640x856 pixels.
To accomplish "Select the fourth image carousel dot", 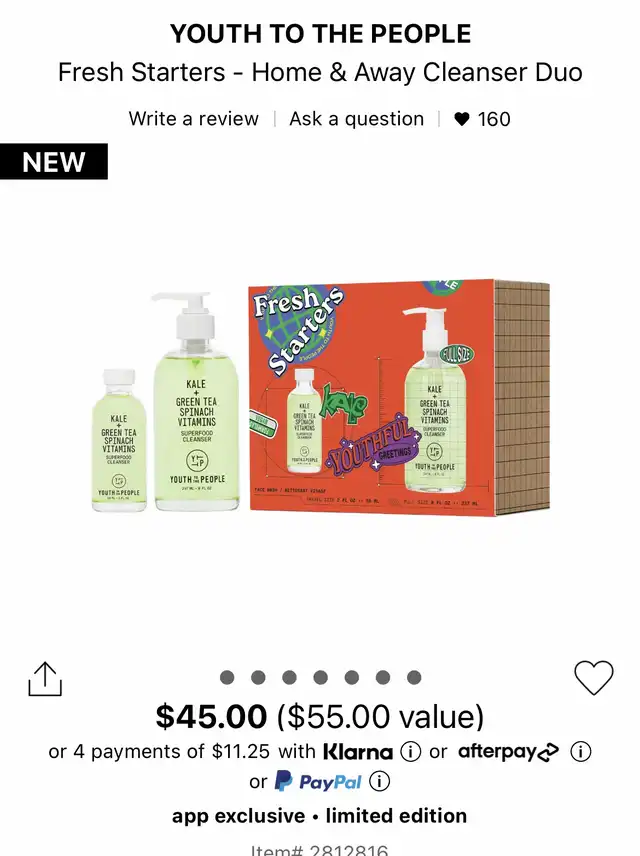I will [x=321, y=677].
